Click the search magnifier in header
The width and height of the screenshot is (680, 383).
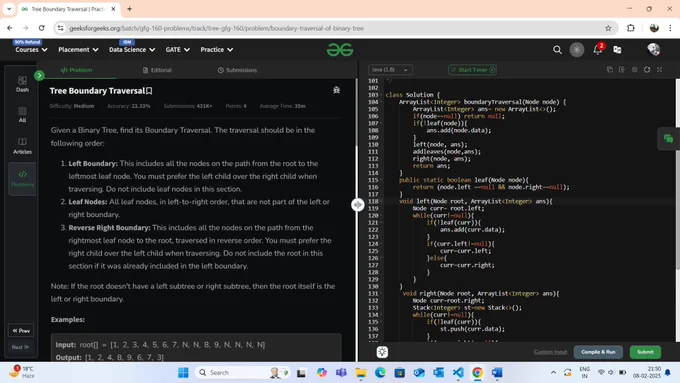pos(557,50)
